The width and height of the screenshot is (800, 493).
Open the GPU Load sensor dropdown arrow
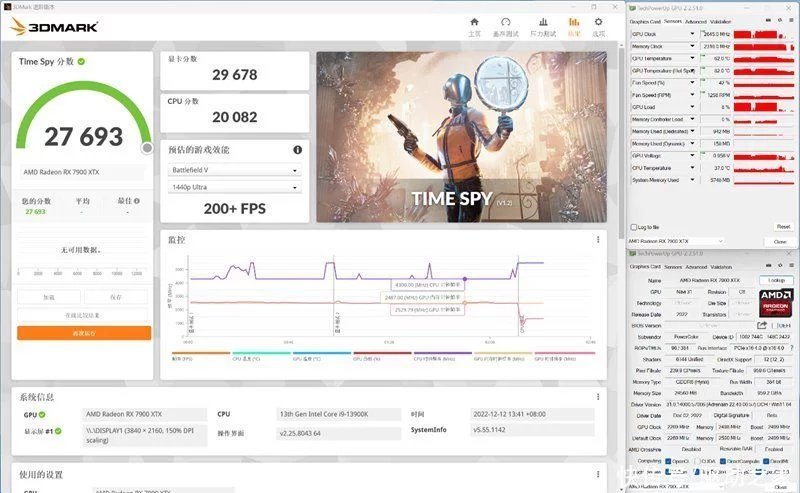point(692,107)
